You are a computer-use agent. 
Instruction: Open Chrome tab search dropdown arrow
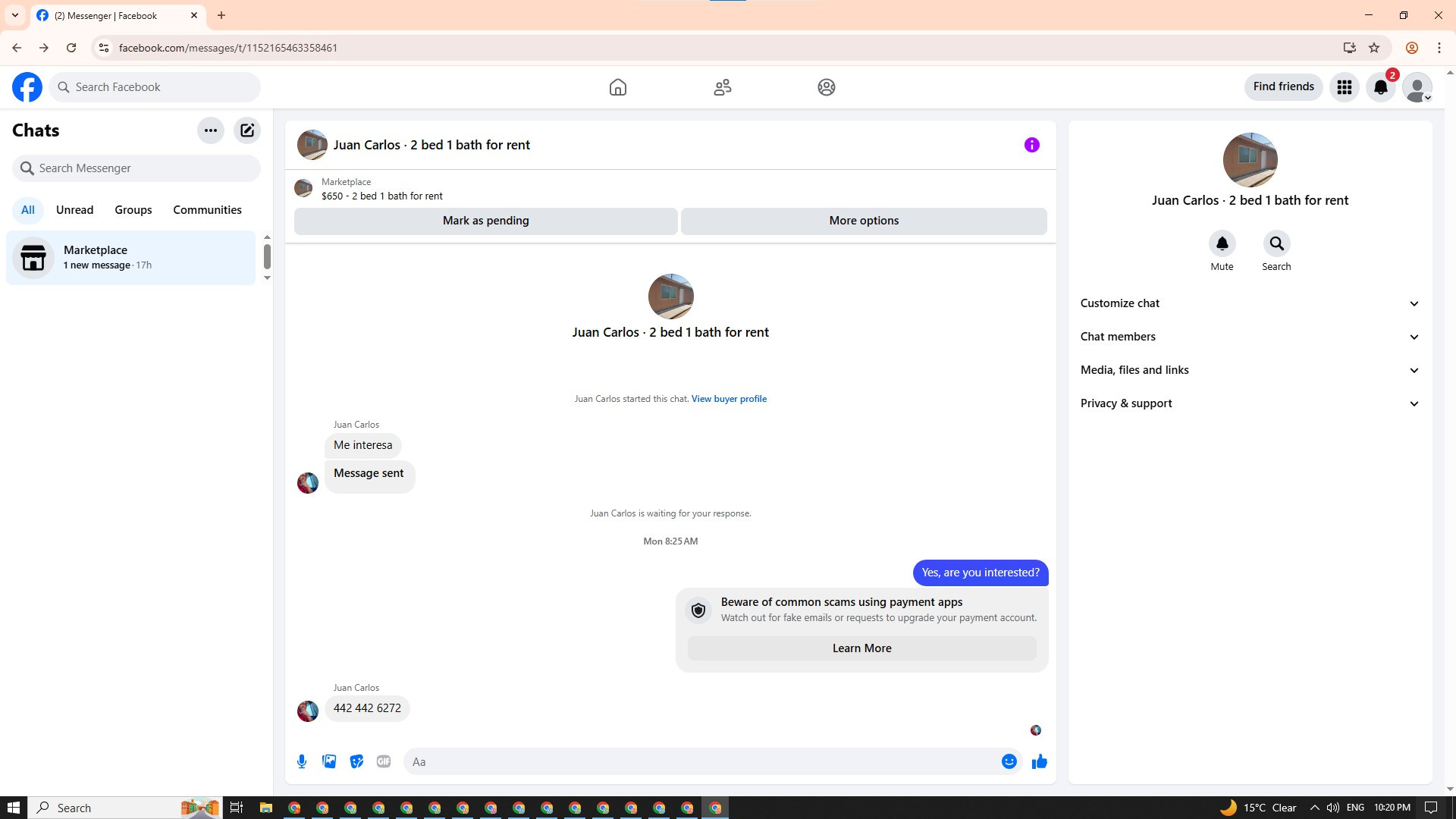pyautogui.click(x=14, y=15)
